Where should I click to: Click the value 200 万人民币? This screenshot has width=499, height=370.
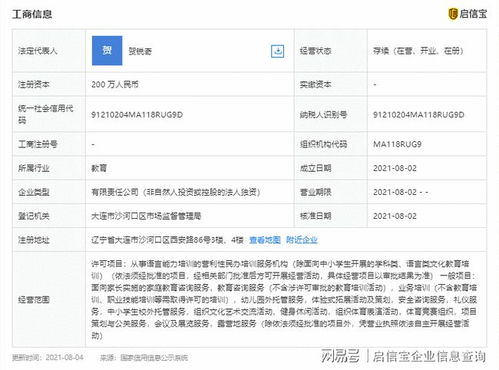pos(115,84)
